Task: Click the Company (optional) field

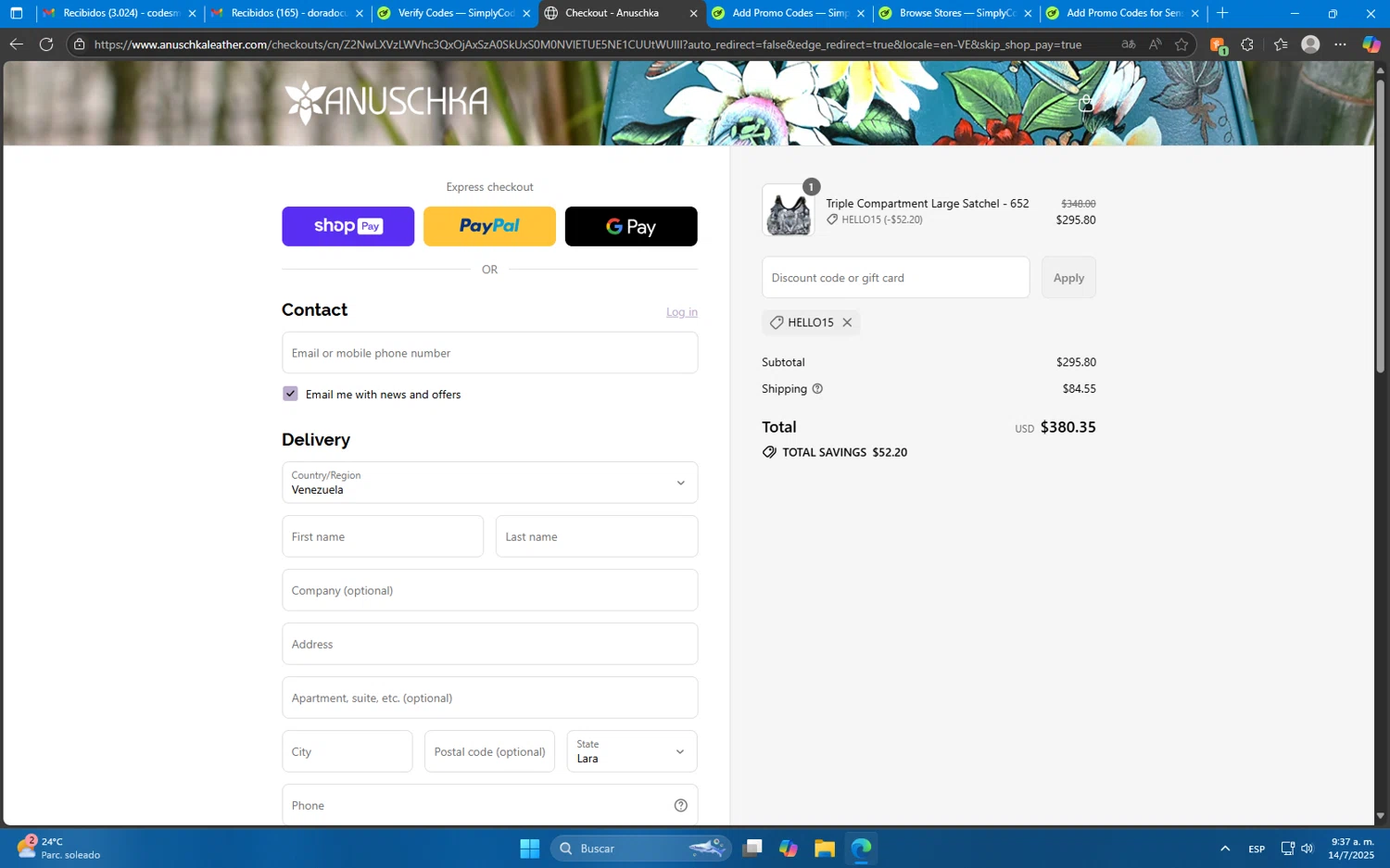Action: pyautogui.click(x=489, y=590)
